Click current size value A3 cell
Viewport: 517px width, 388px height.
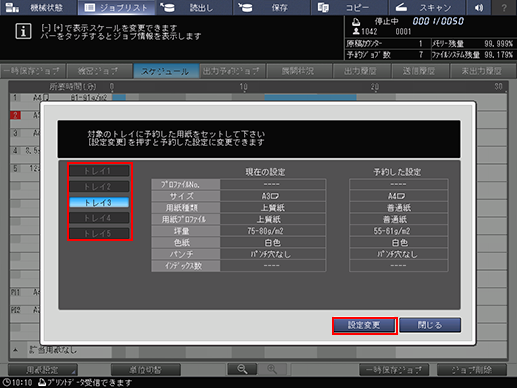coord(273,196)
